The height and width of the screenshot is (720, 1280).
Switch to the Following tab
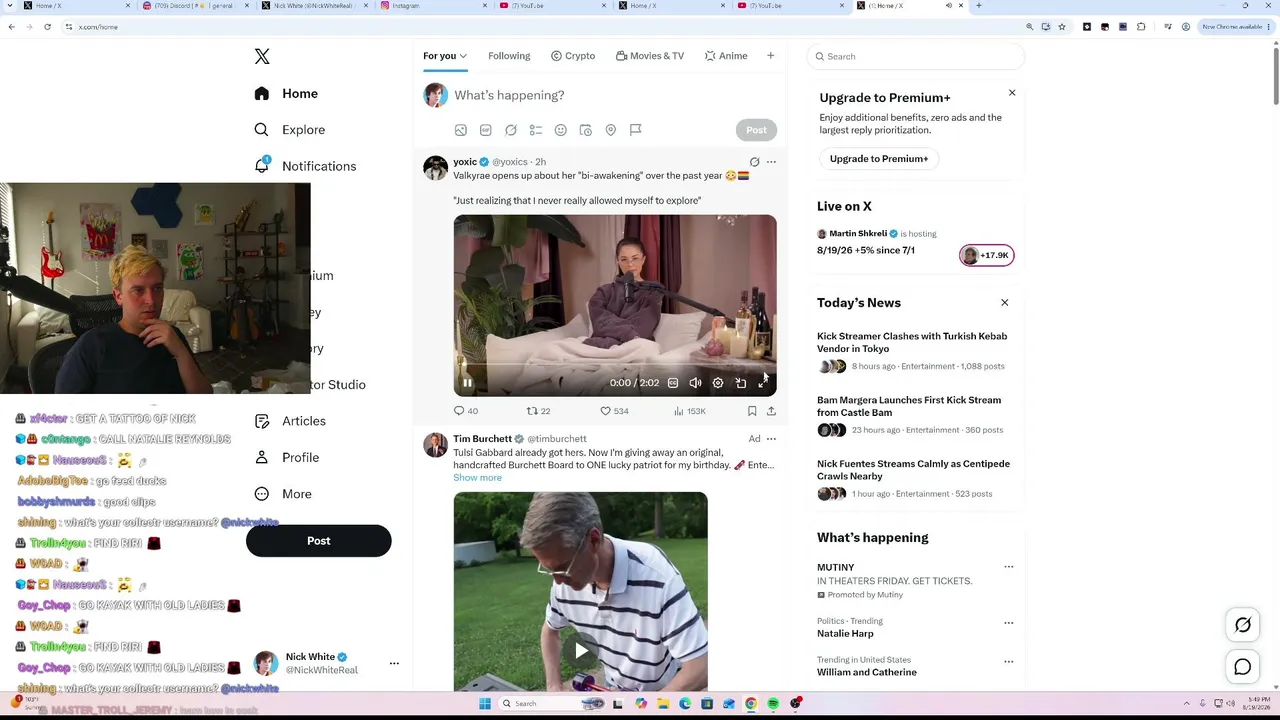pos(509,56)
